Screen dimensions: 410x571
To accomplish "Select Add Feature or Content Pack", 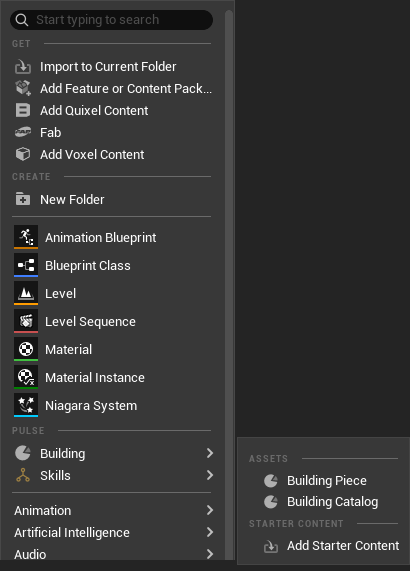I will click(x=112, y=88).
